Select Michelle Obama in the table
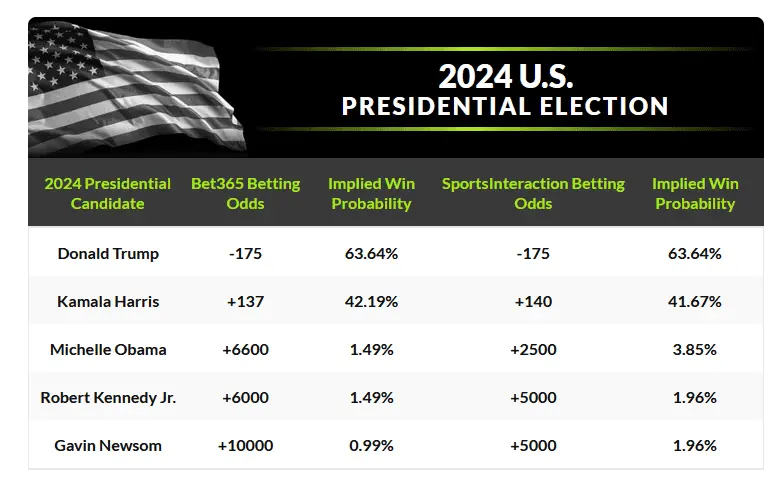This screenshot has width=780, height=487. tap(108, 349)
